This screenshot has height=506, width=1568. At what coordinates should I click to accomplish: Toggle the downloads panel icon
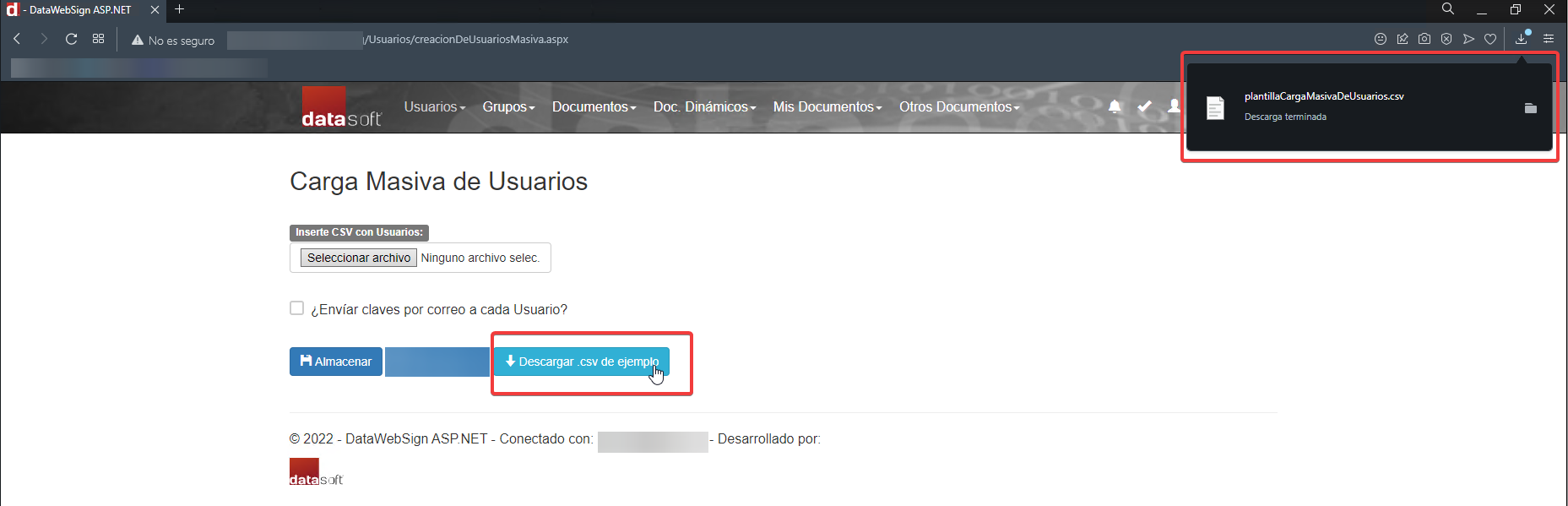pos(1522,39)
